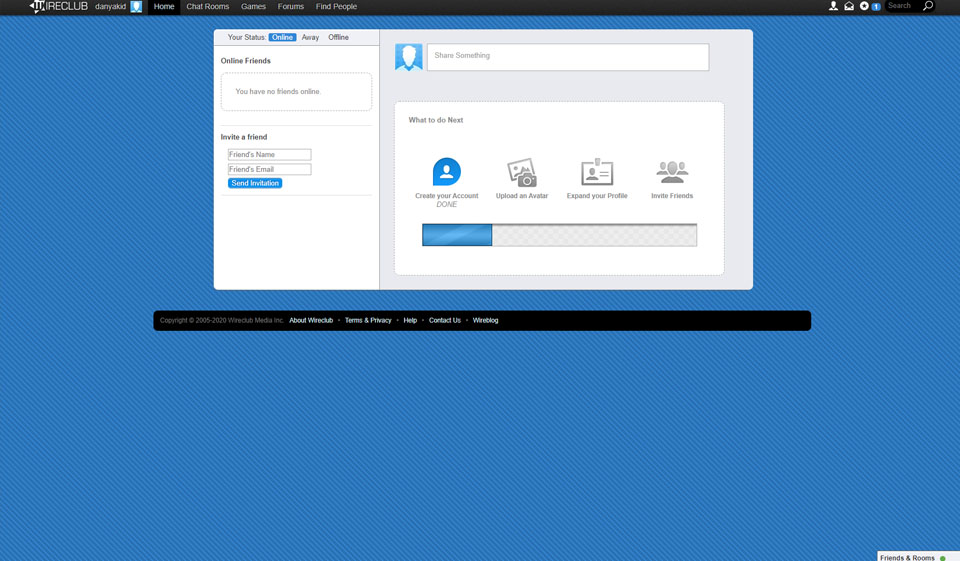960x561 pixels.
Task: Click the Invite Friends people icon
Action: click(672, 173)
